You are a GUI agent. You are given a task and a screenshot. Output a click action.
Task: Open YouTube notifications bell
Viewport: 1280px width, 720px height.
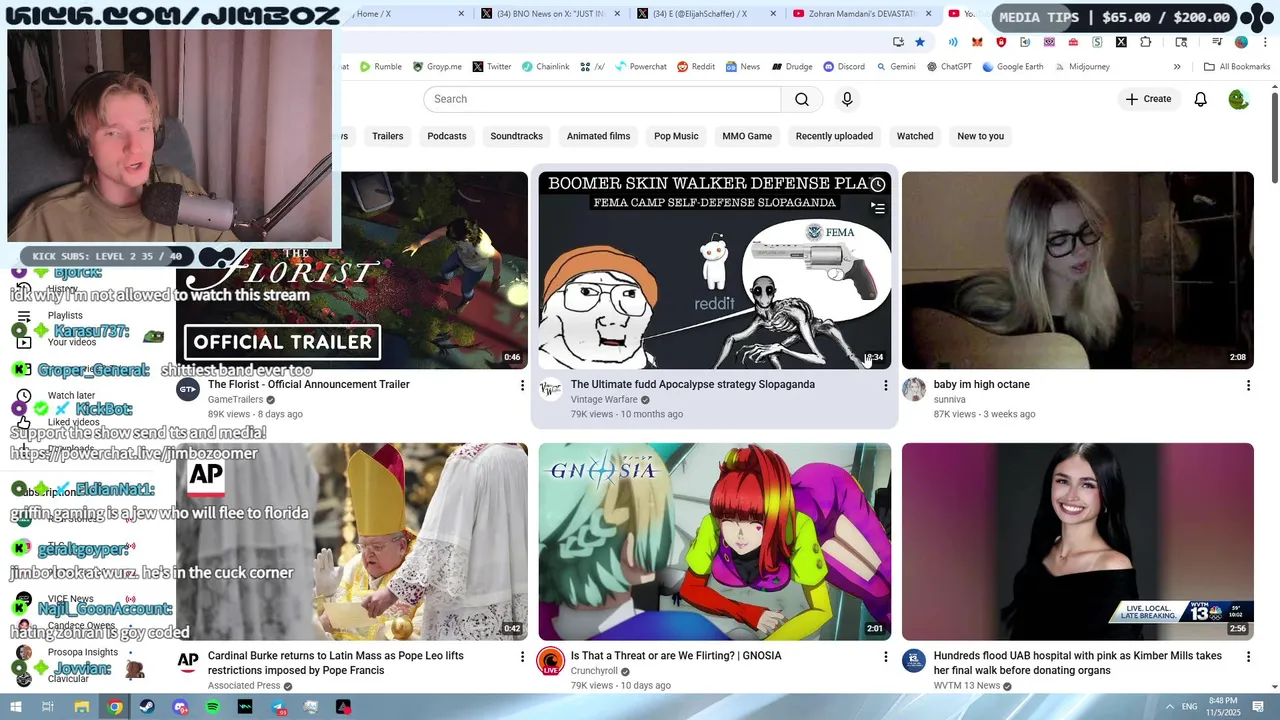[x=1200, y=99]
